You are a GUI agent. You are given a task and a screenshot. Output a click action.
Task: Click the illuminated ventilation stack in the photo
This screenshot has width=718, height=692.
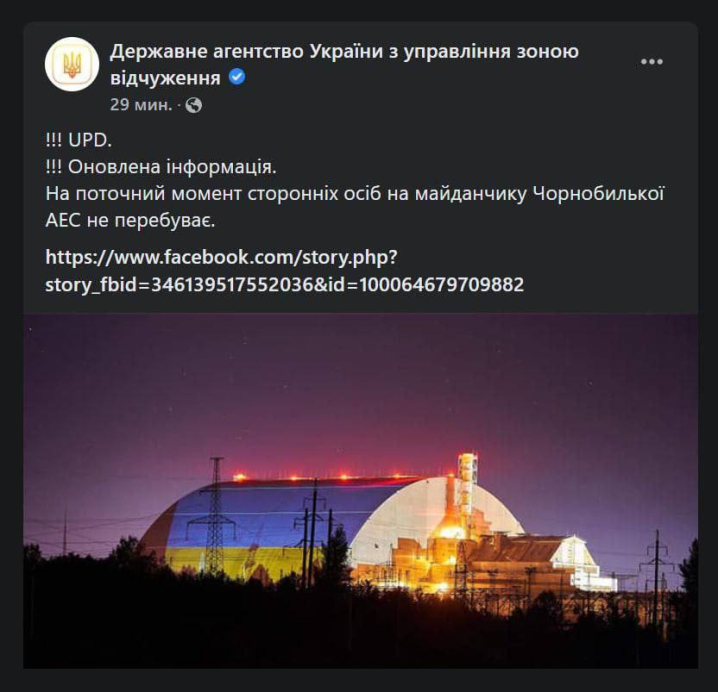click(x=467, y=490)
